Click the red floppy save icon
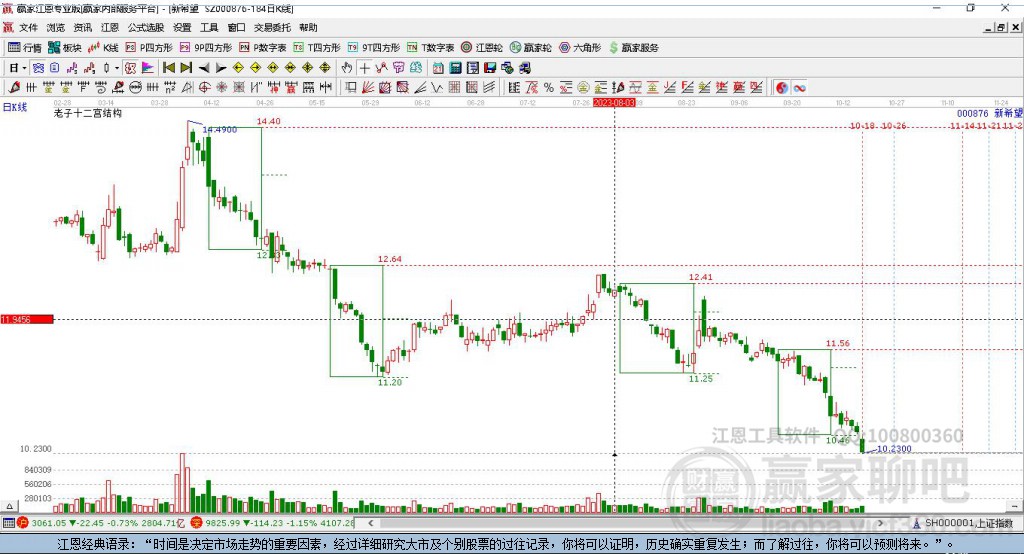The image size is (1024, 554). pyautogui.click(x=490, y=68)
